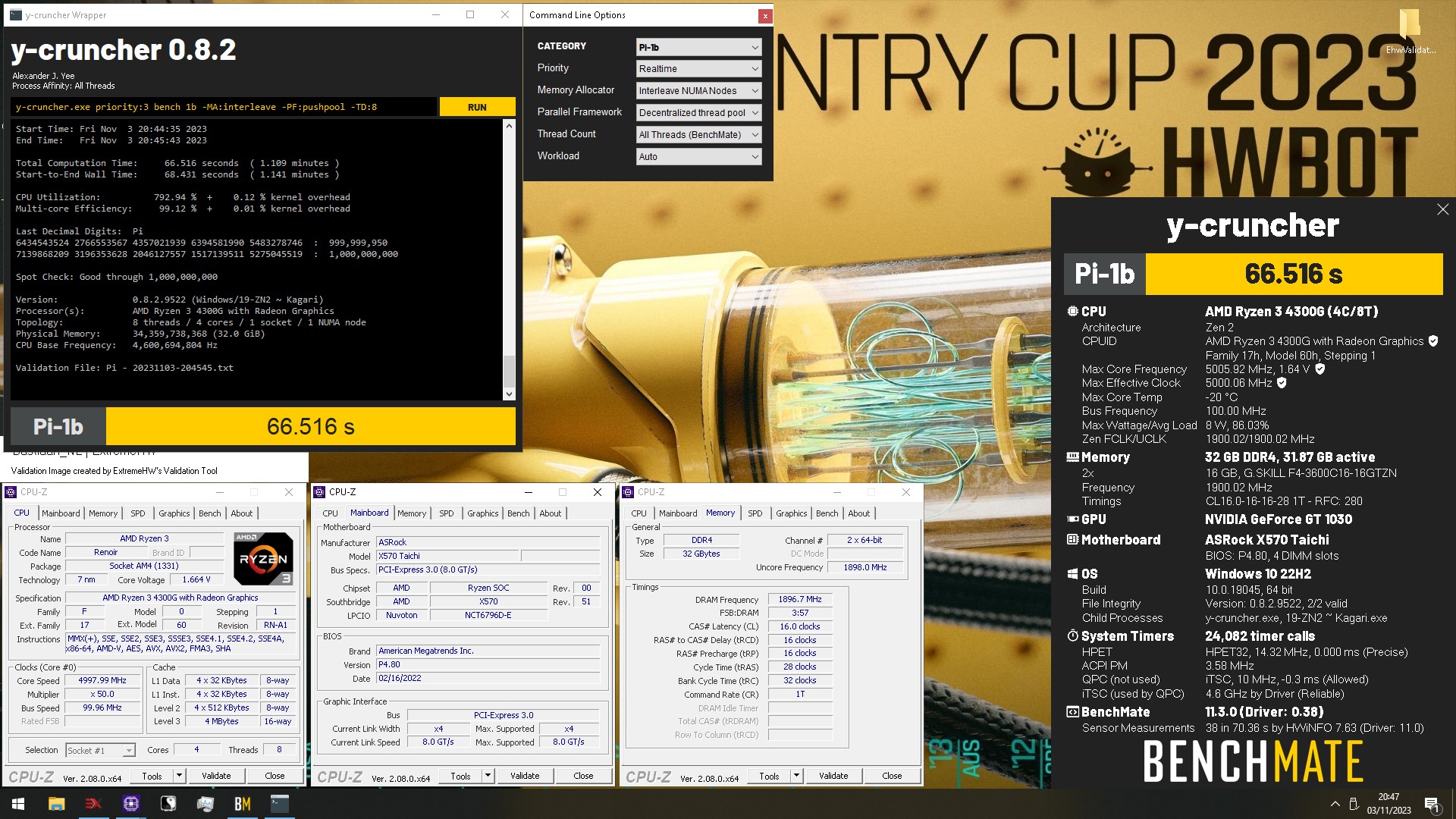Open BenchMate from the BM taskbar icon
Image resolution: width=1456 pixels, height=819 pixels.
[242, 804]
